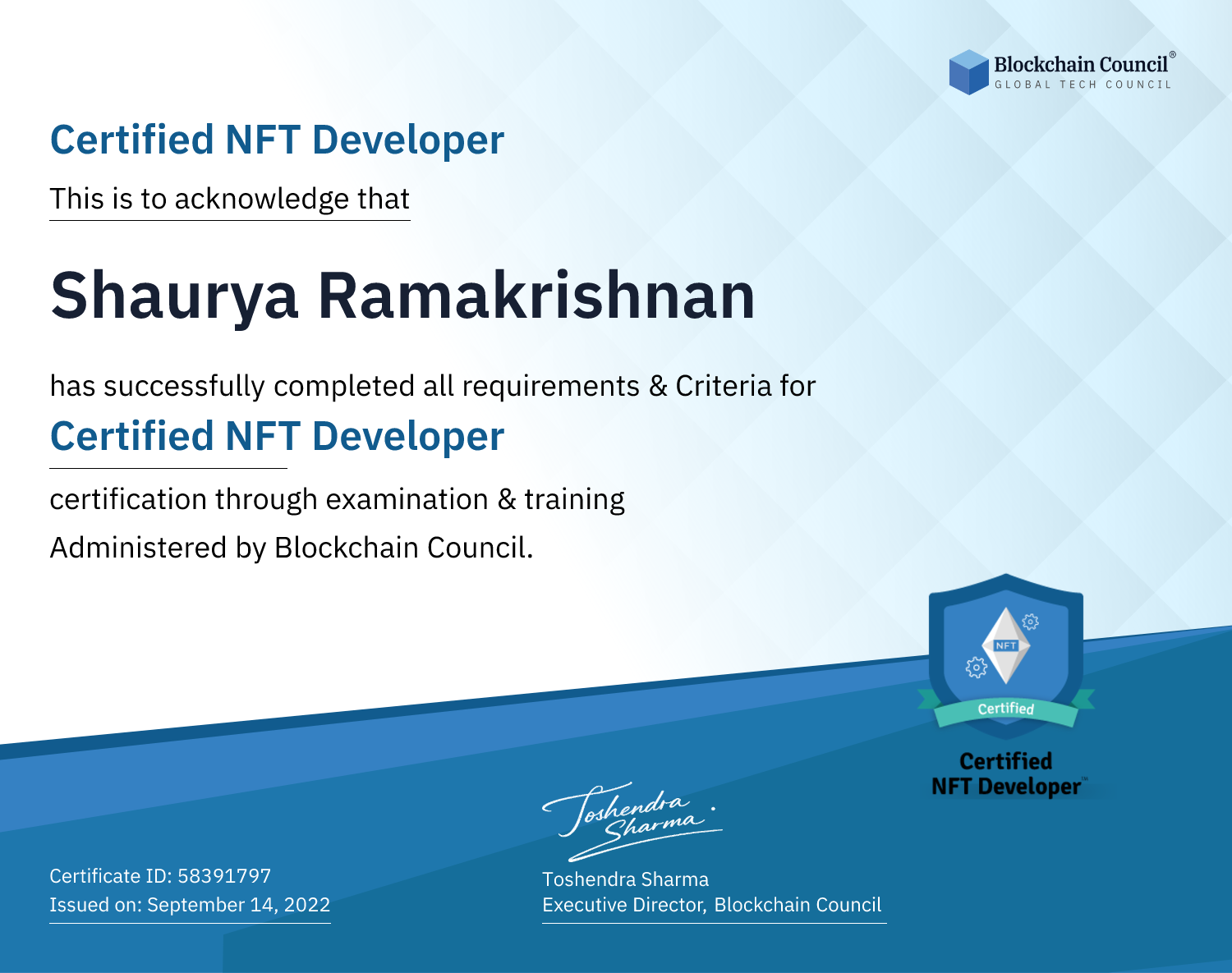Select the text "This is to acknowledge that"
1232x973 pixels.
230,199
